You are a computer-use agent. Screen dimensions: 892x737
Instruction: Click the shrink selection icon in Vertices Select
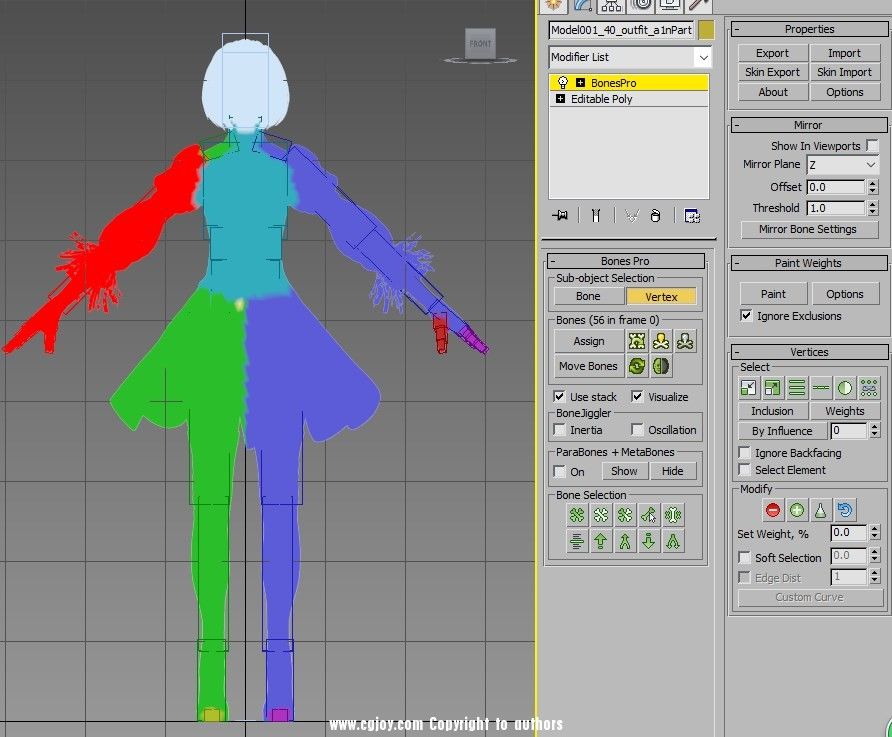point(749,388)
